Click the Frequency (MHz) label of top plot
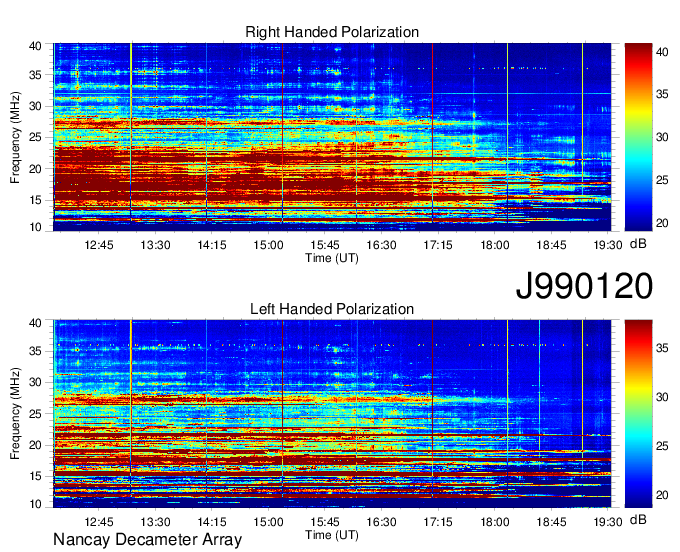 (15, 137)
